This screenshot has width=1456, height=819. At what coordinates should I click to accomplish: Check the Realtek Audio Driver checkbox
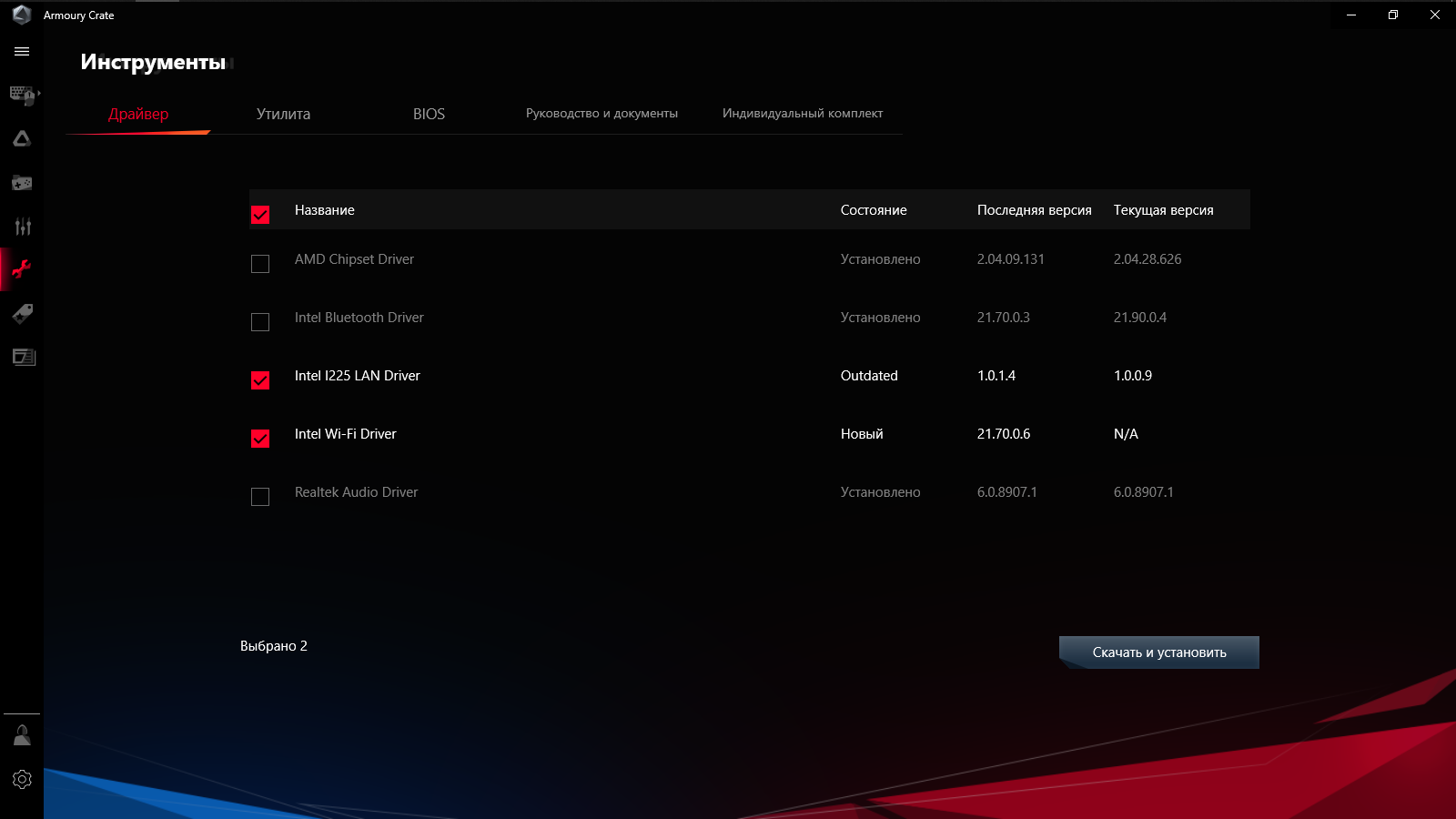260,497
